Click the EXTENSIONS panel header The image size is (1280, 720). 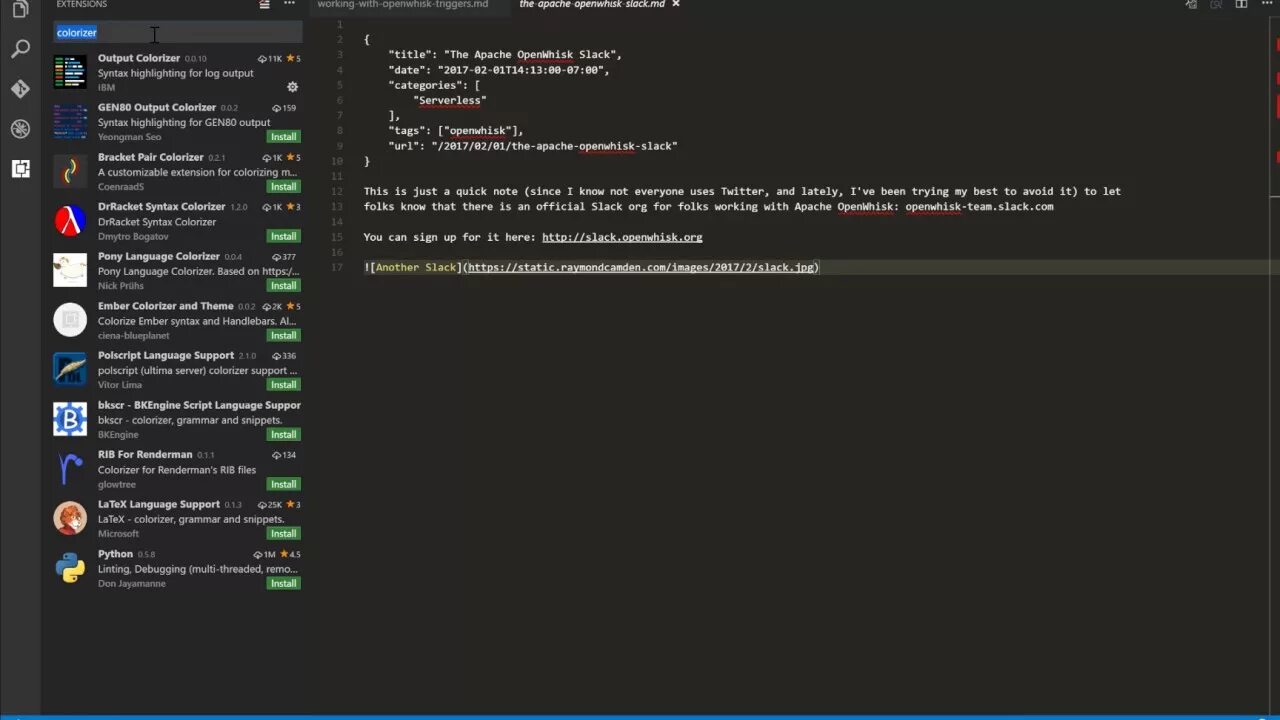point(82,5)
